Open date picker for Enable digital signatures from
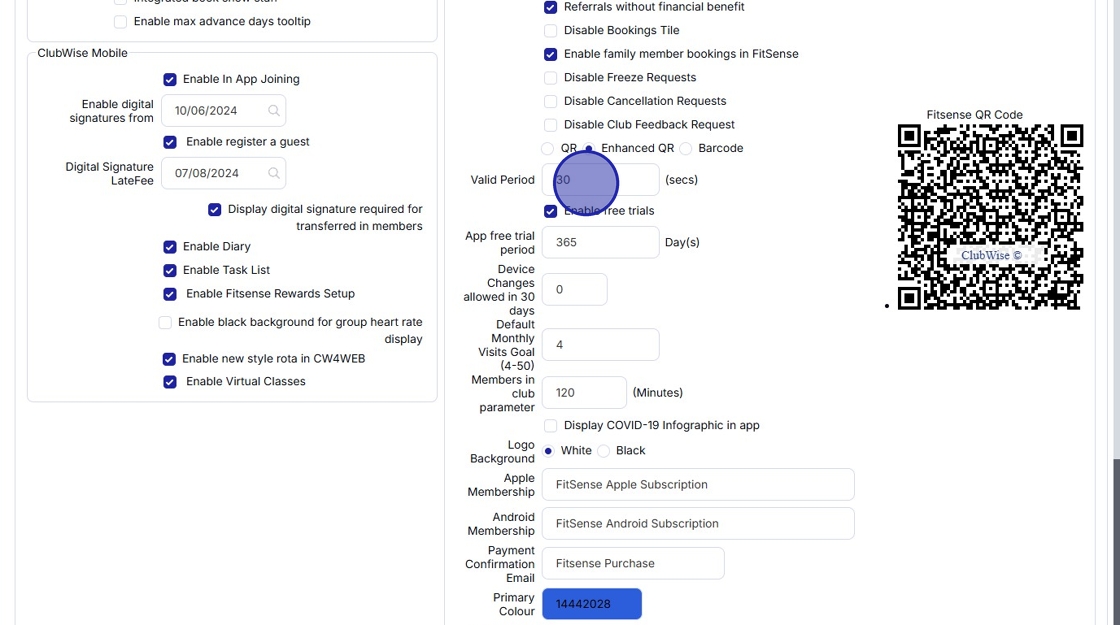 point(274,111)
